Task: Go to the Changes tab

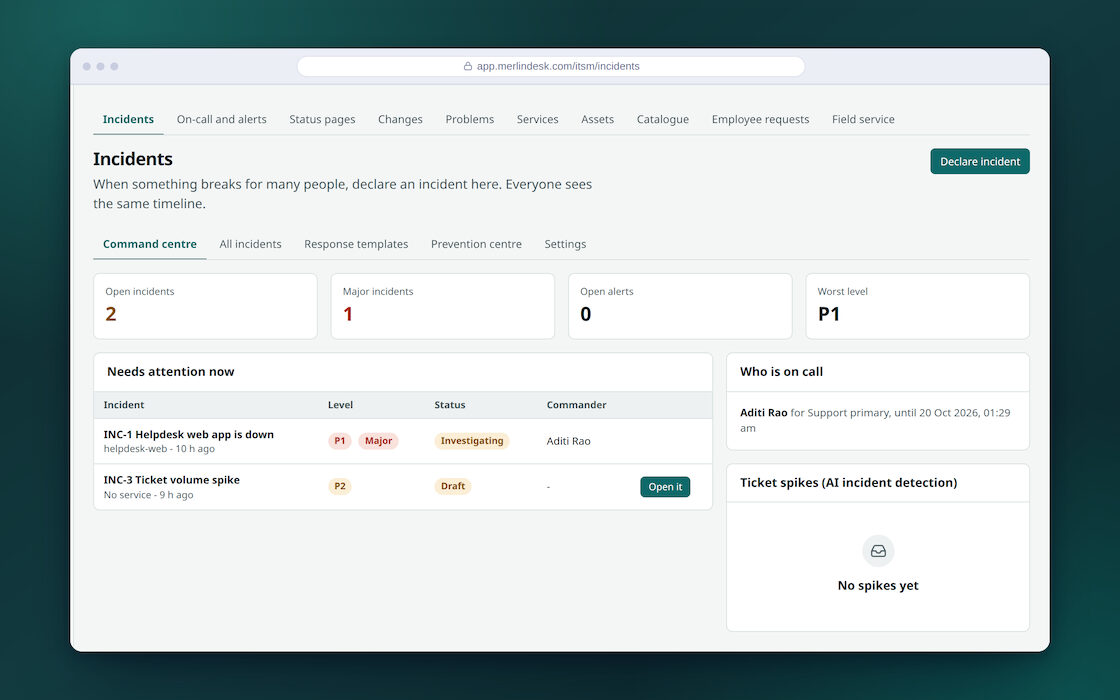Action: pos(400,119)
